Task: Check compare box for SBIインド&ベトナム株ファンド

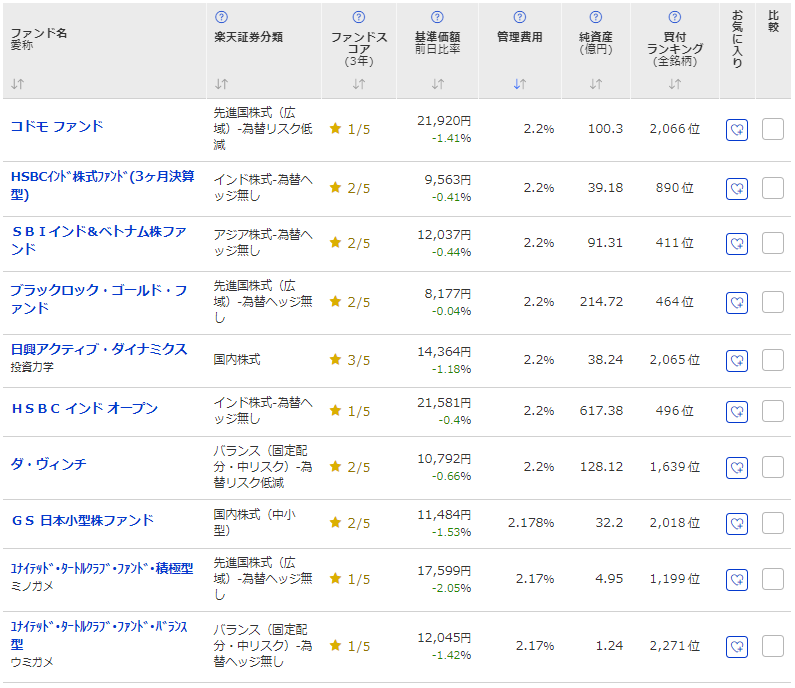Action: click(x=773, y=243)
